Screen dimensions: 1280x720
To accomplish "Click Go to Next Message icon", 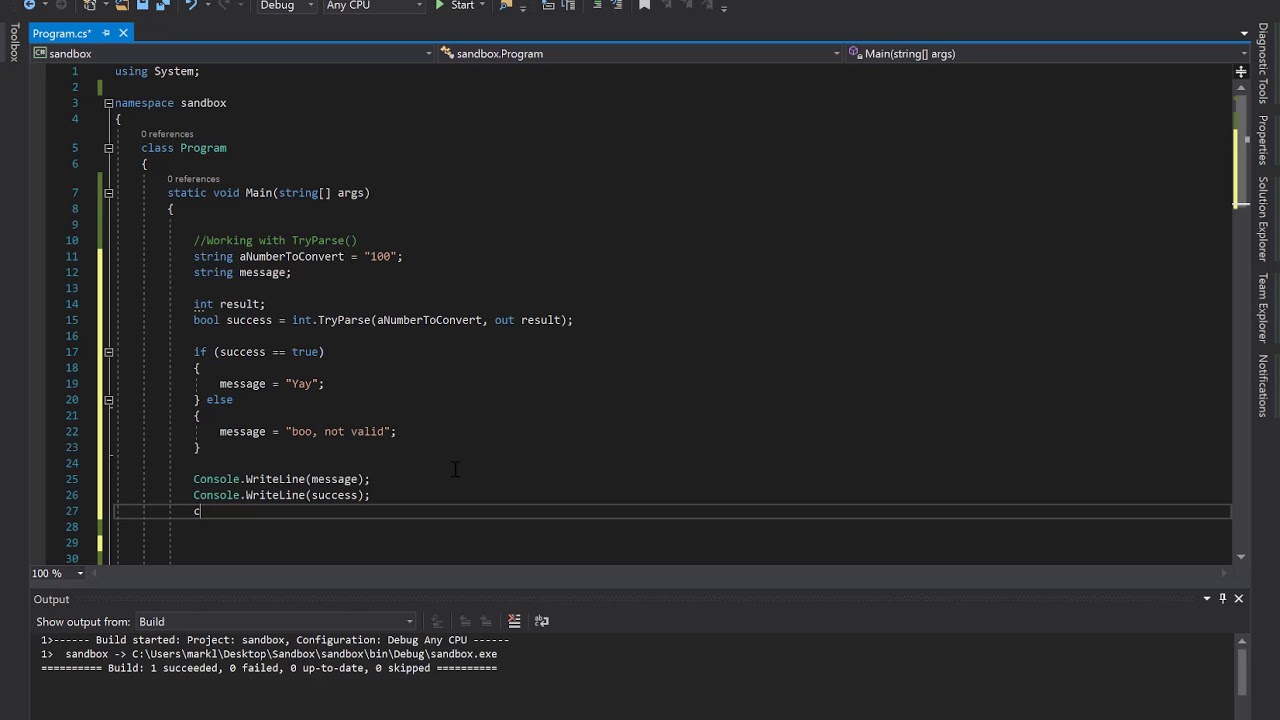I will pyautogui.click(x=486, y=621).
